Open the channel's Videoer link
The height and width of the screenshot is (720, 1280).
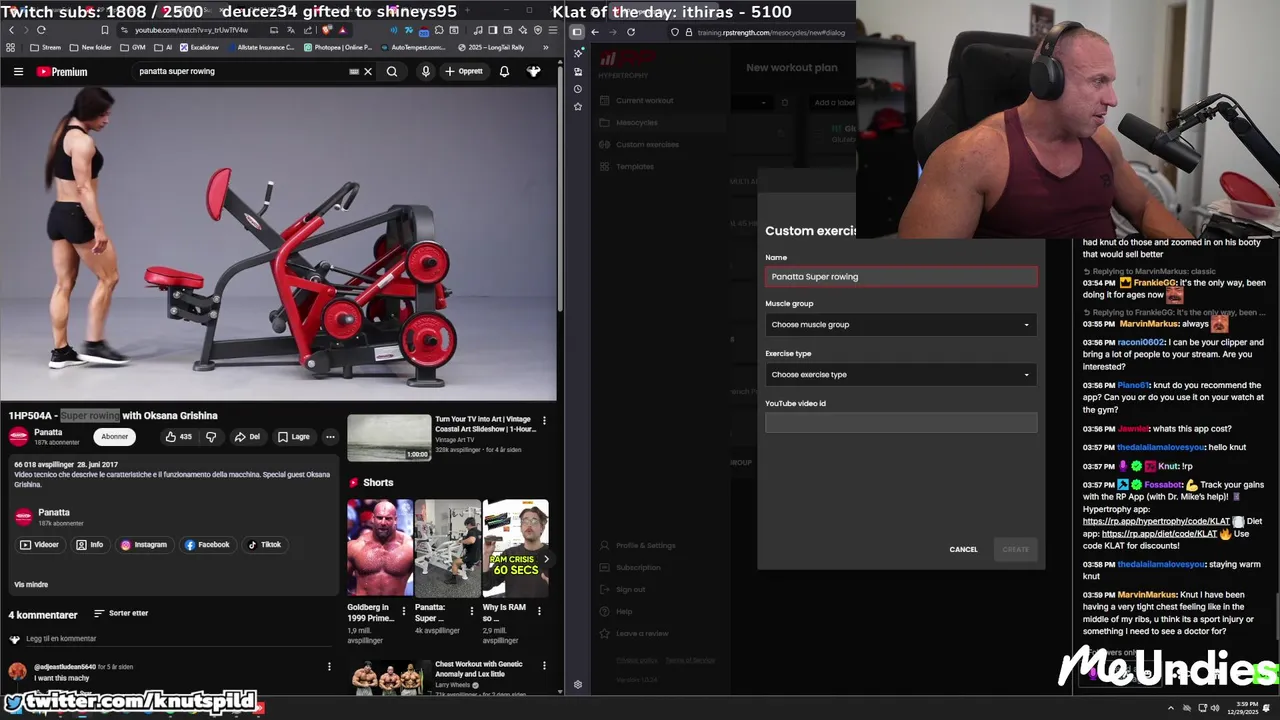click(40, 545)
